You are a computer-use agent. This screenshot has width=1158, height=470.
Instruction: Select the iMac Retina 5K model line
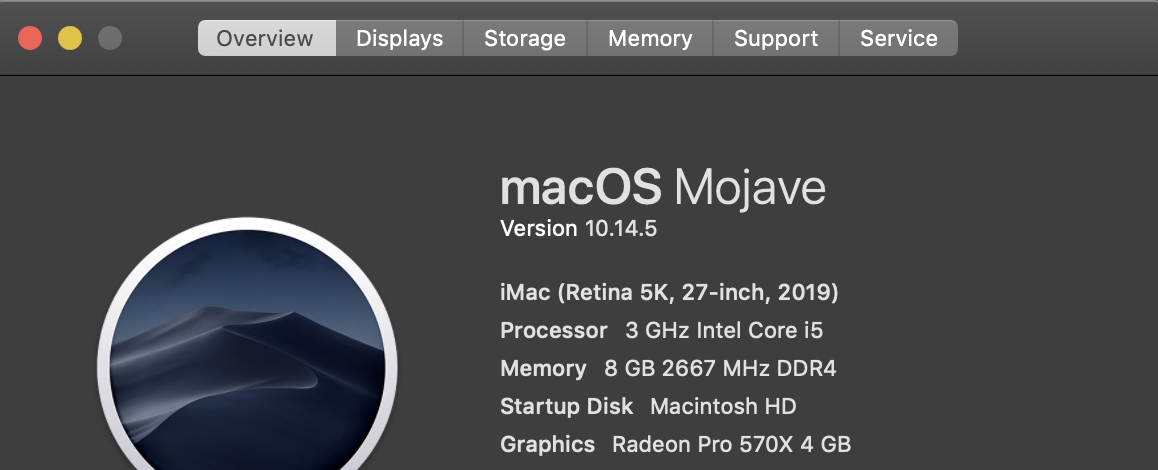(x=668, y=293)
